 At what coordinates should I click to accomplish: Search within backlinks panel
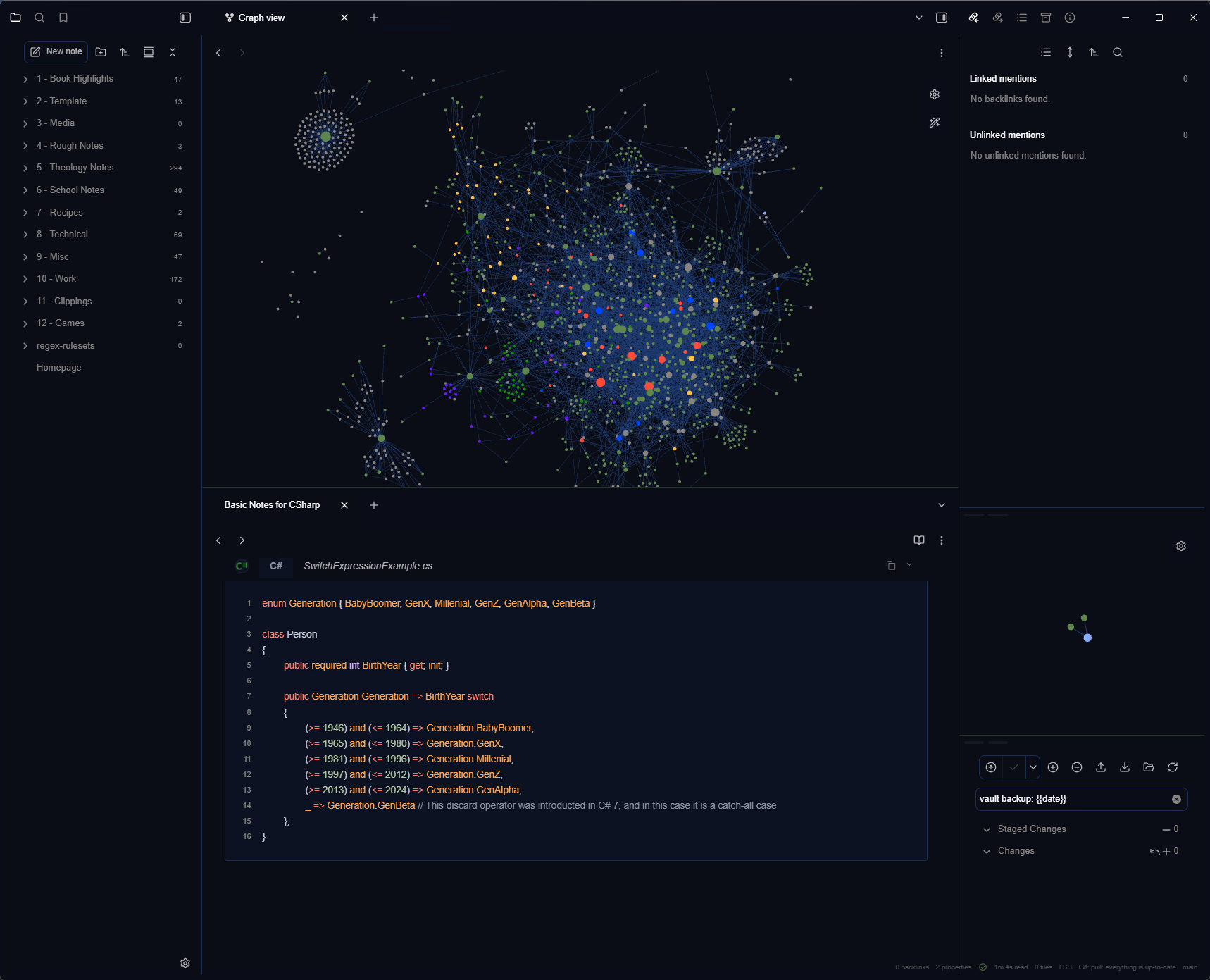click(1118, 52)
